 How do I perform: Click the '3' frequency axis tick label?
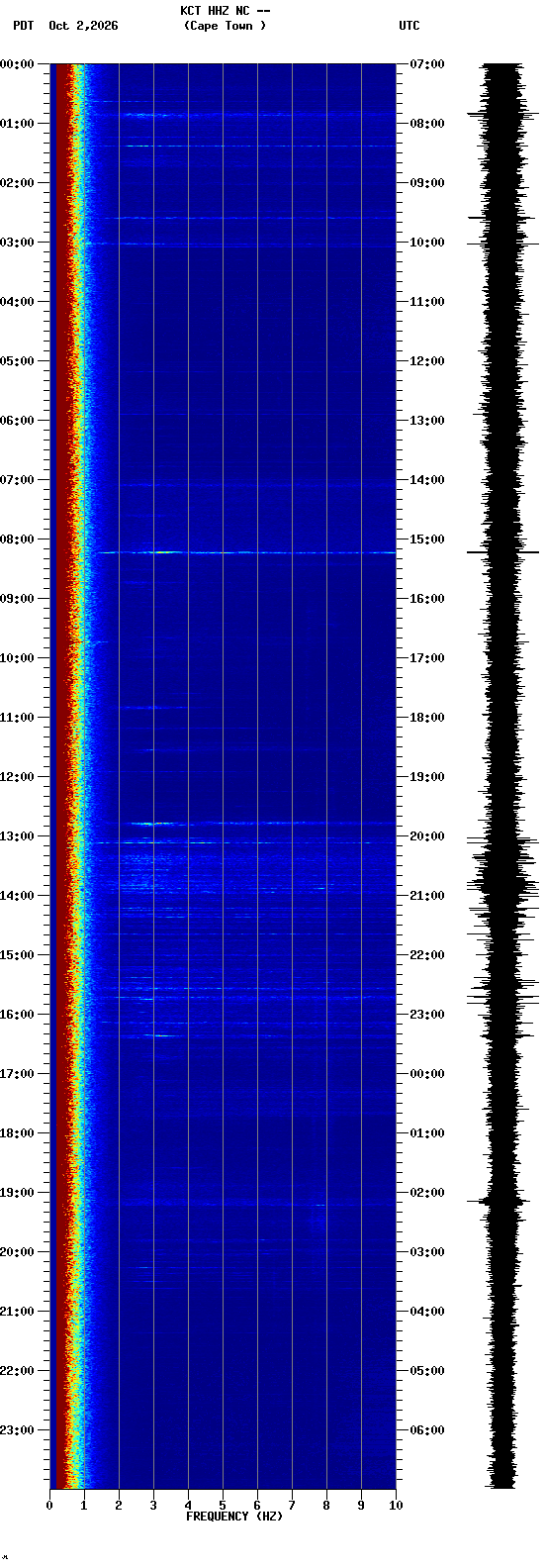(x=153, y=1506)
